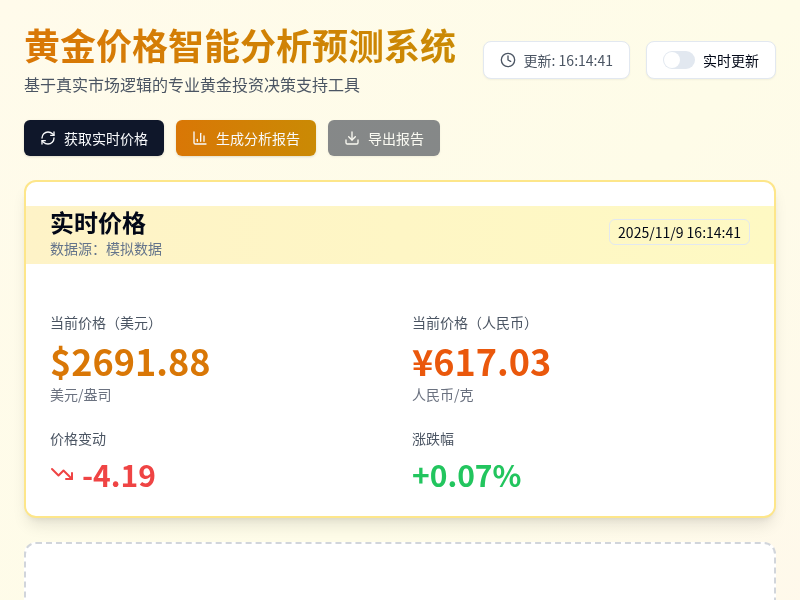Screen dimensions: 800x600
Task: Click the -4.19 price change value
Action: (119, 477)
